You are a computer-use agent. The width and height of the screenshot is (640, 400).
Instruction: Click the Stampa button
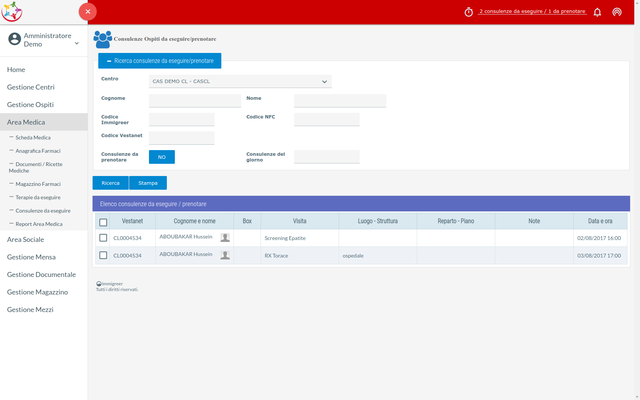148,183
